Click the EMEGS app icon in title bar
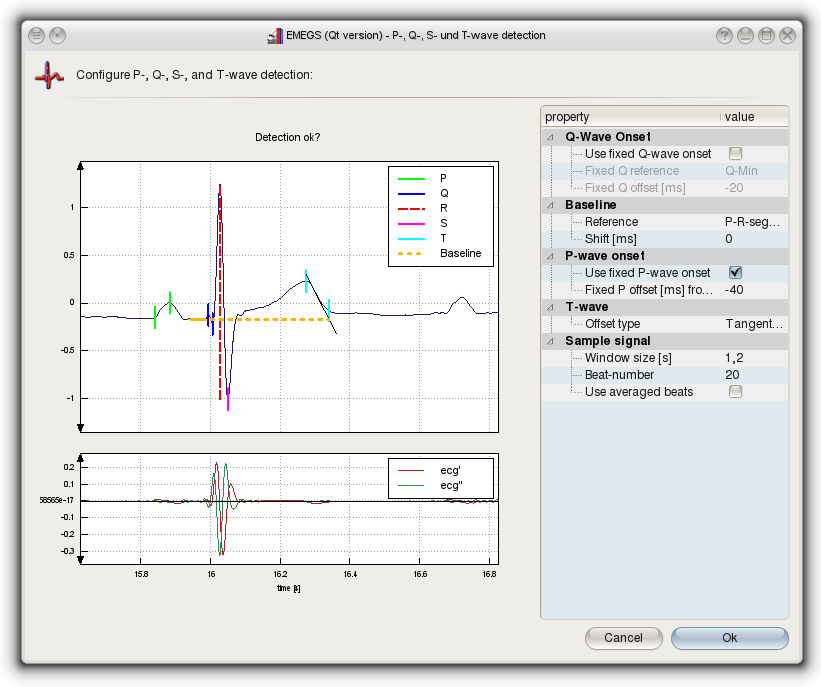The width and height of the screenshot is (821, 687). pos(275,36)
